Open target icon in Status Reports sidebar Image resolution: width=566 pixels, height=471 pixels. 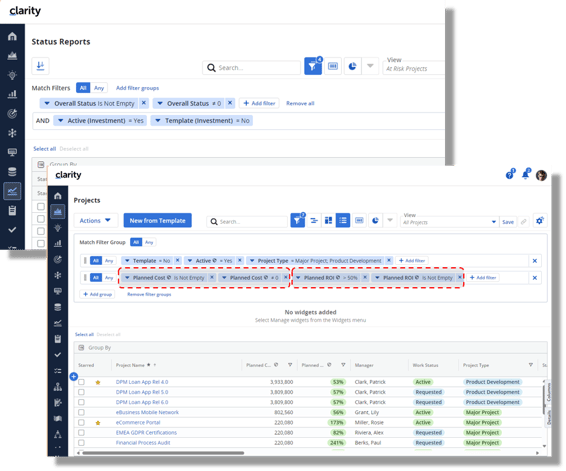coord(12,114)
